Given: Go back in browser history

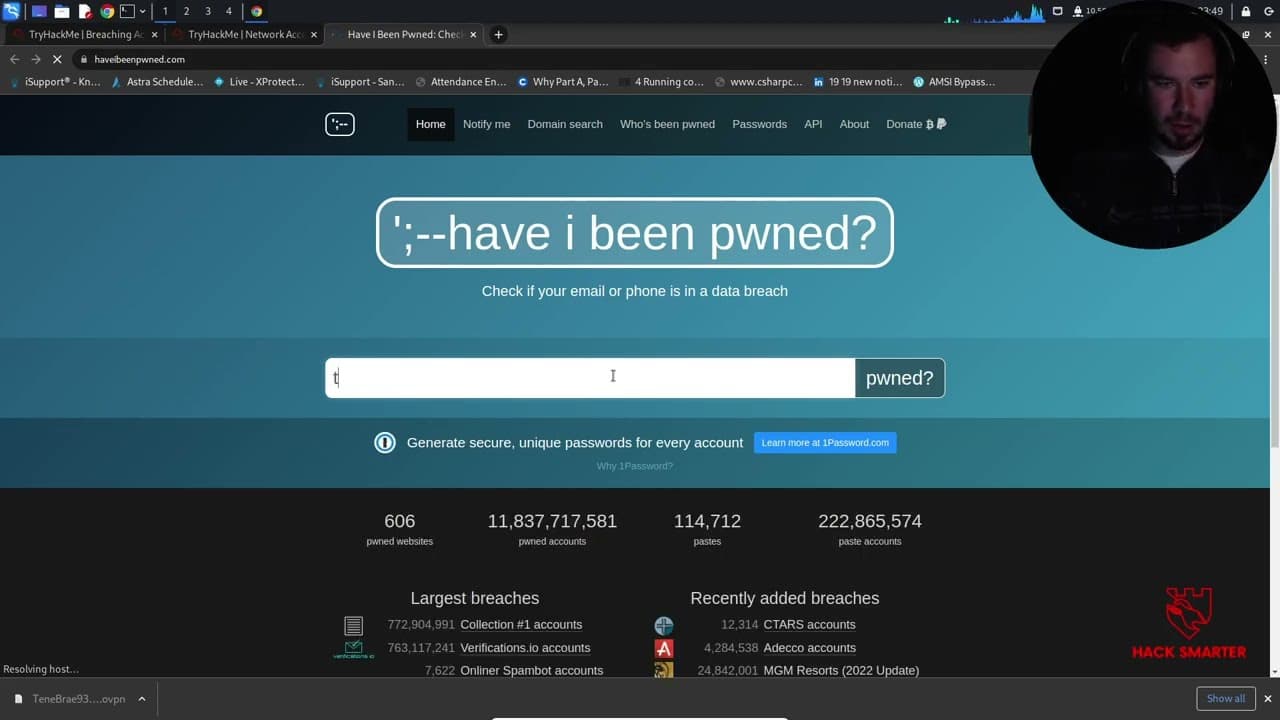Looking at the screenshot, I should [14, 59].
